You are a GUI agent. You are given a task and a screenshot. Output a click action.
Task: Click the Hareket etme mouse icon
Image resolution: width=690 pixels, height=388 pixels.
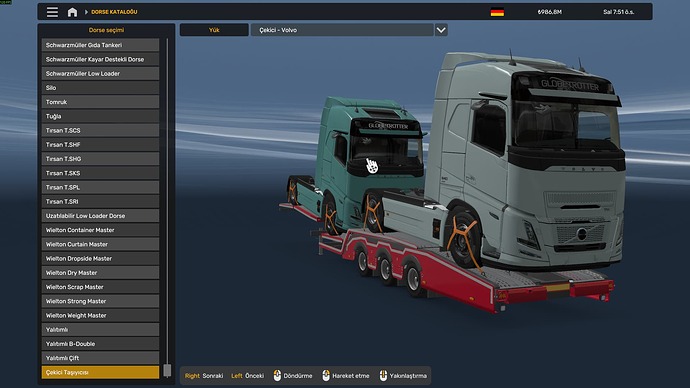click(x=326, y=375)
